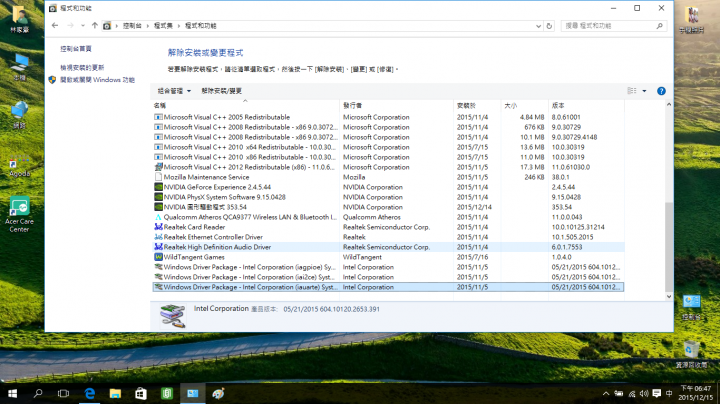Open help with the blue question mark

661,91
